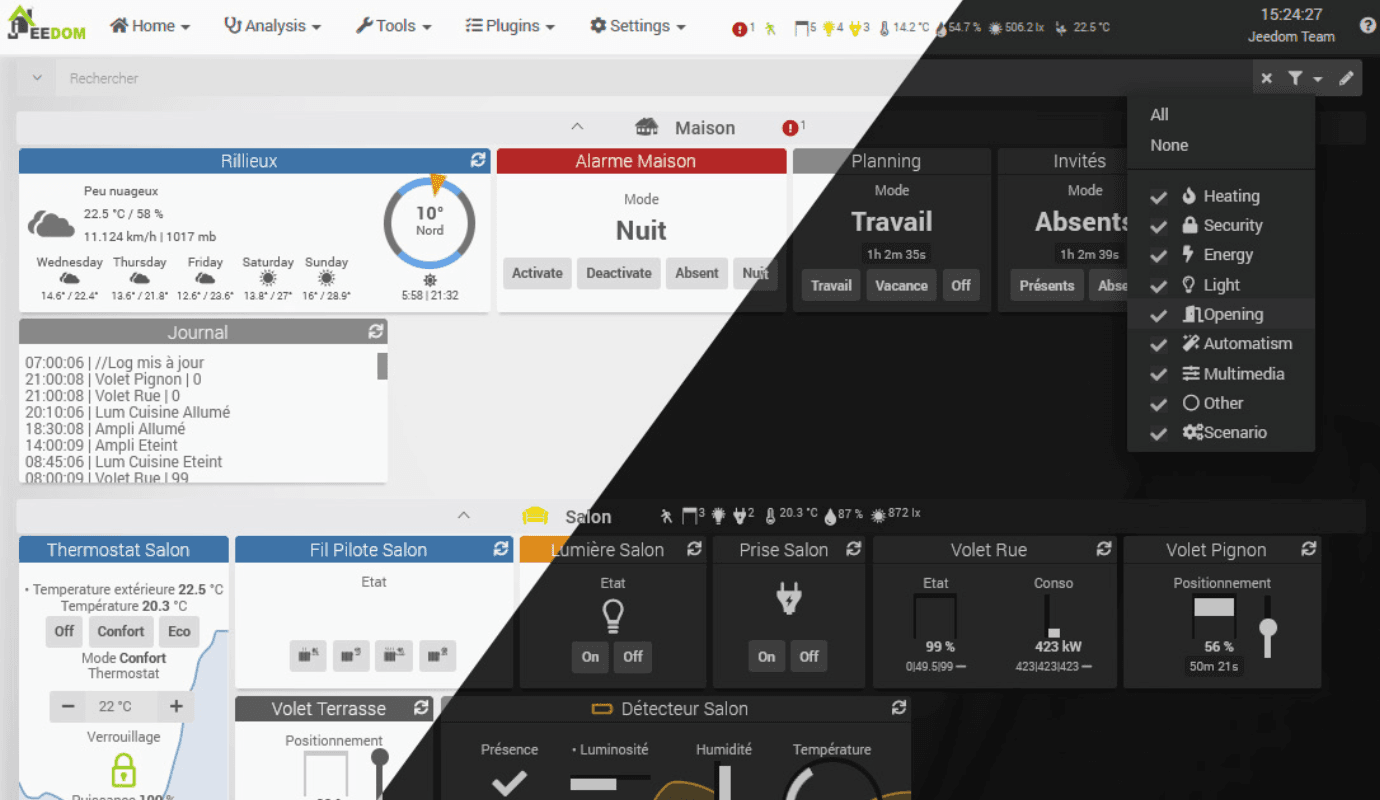Click the filter funnel icon
The height and width of the screenshot is (800, 1380).
point(1295,78)
